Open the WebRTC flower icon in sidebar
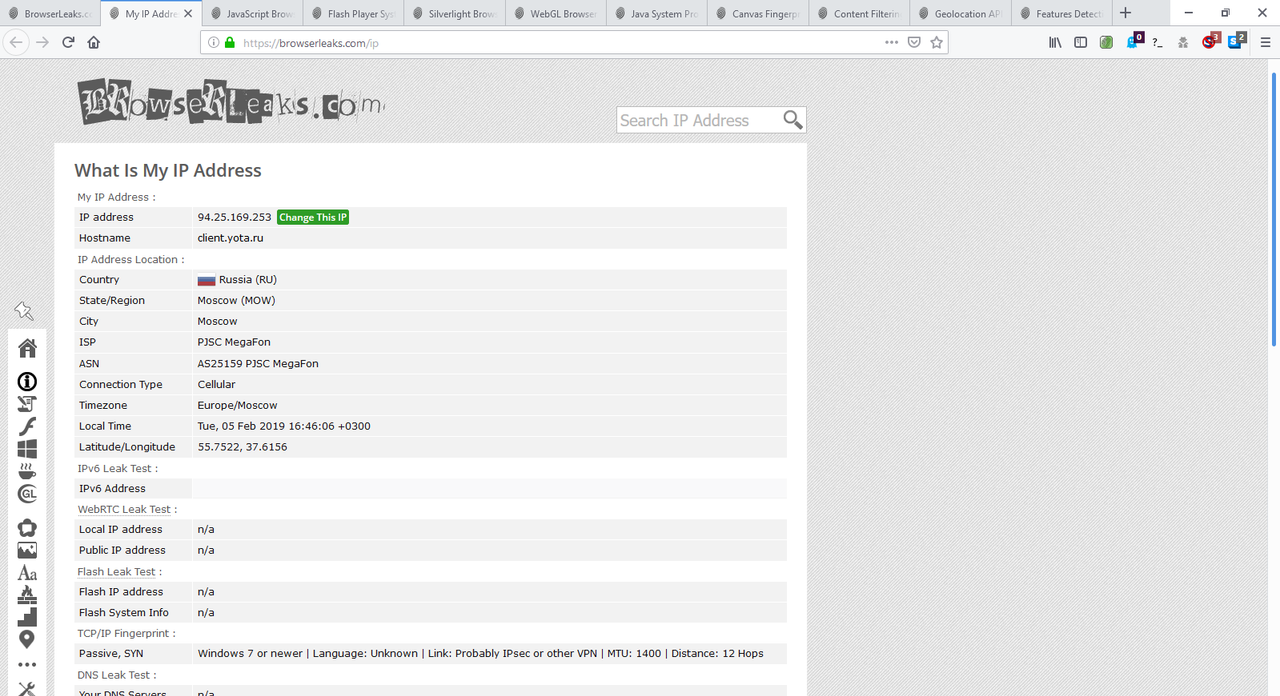This screenshot has width=1280, height=696. [x=27, y=528]
